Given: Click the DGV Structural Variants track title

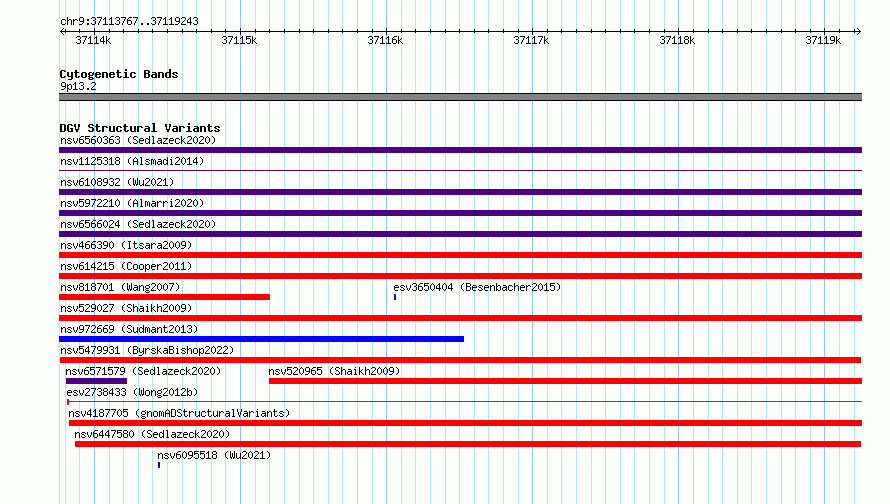Looking at the screenshot, I should coord(140,128).
